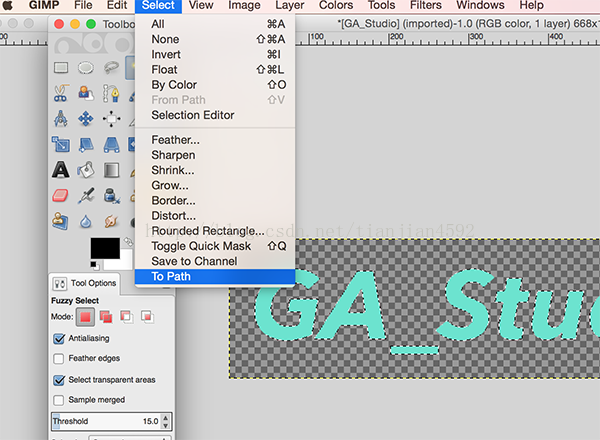Select the Ellipse Select tool

pos(86,68)
